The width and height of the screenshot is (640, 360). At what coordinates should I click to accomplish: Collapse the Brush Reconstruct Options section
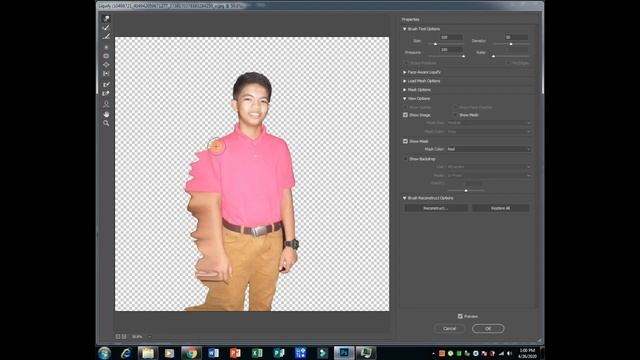click(404, 198)
